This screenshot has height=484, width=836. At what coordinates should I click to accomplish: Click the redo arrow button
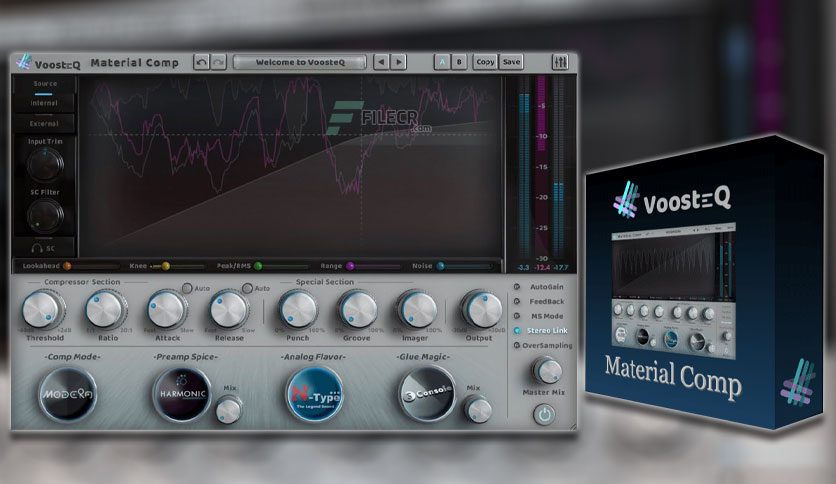point(218,62)
